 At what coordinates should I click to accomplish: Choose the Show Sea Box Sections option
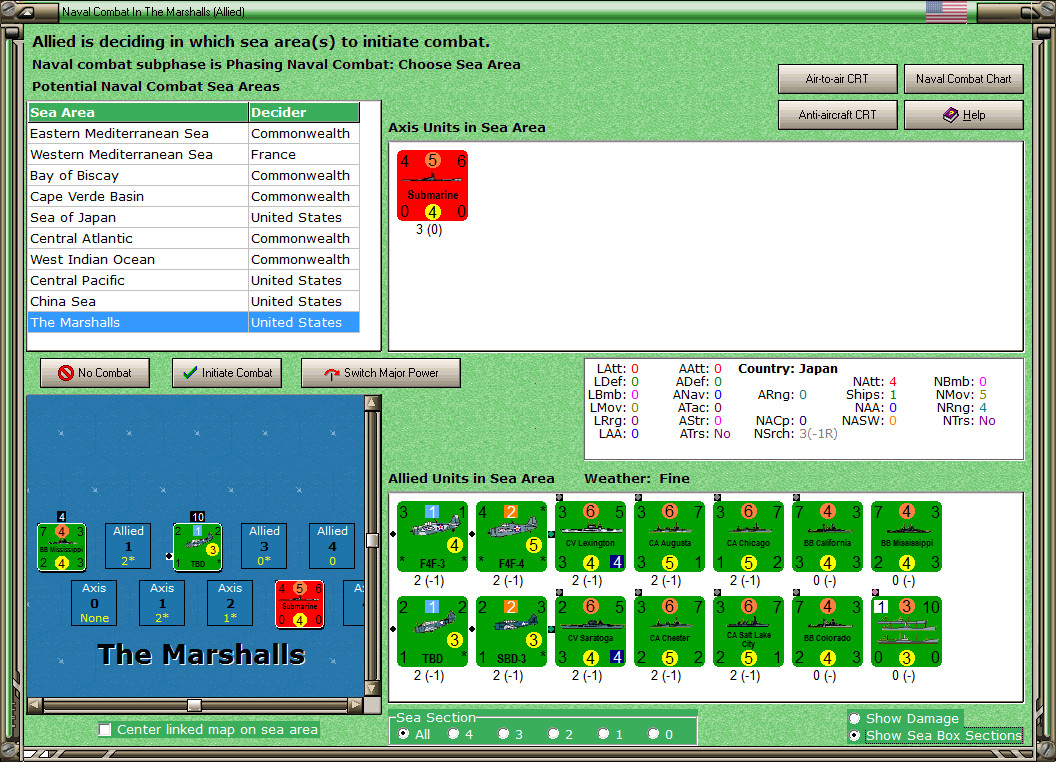855,736
